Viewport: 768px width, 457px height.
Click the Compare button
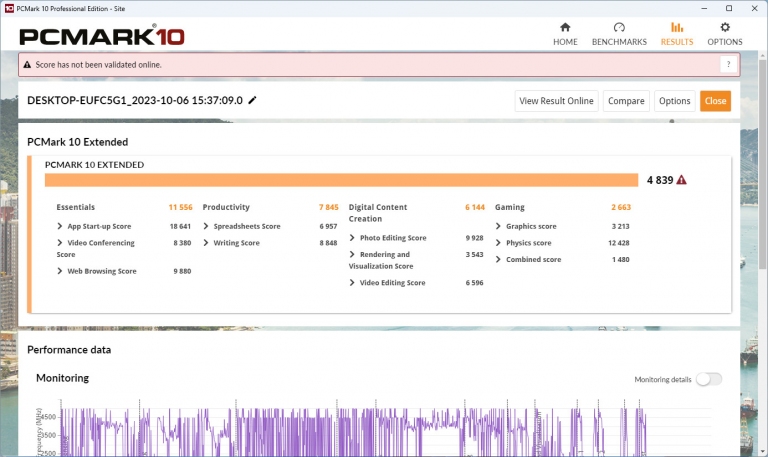point(626,101)
